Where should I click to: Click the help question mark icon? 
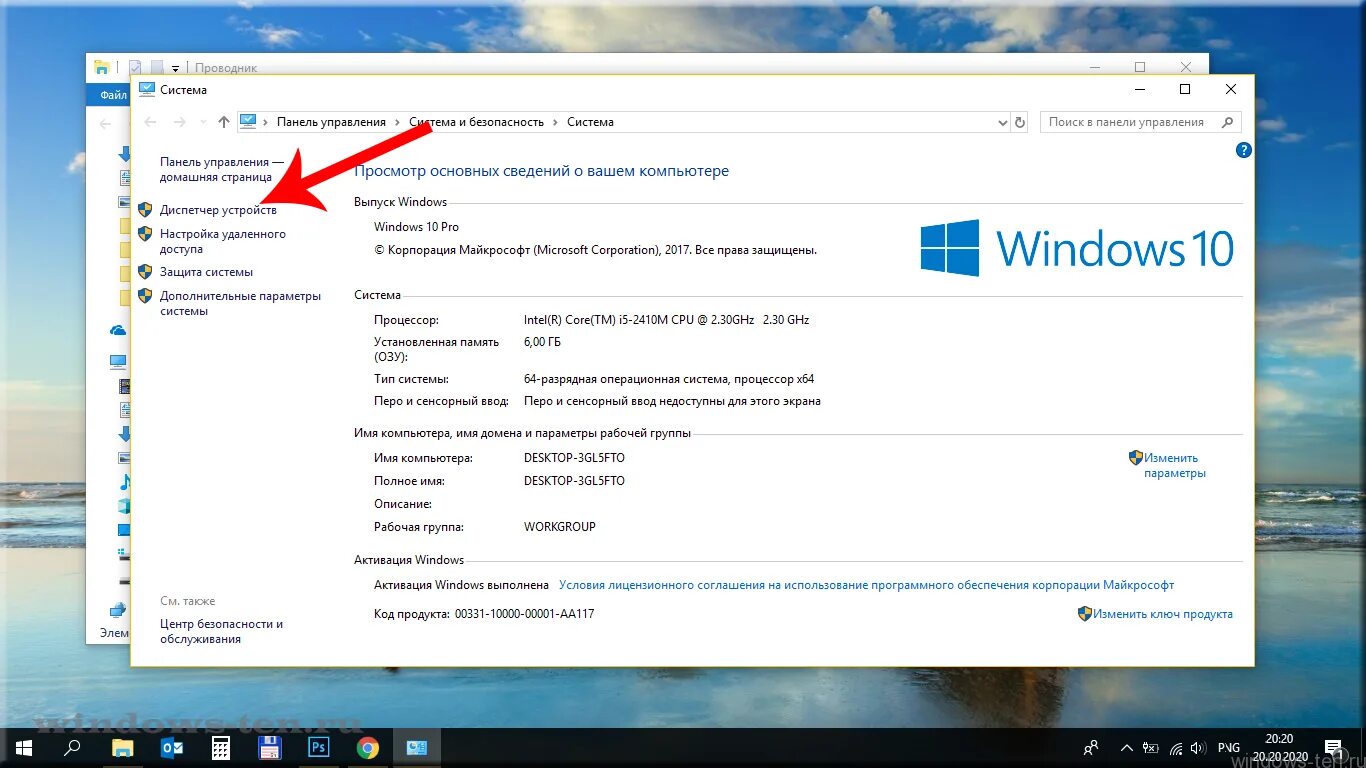coord(1244,150)
